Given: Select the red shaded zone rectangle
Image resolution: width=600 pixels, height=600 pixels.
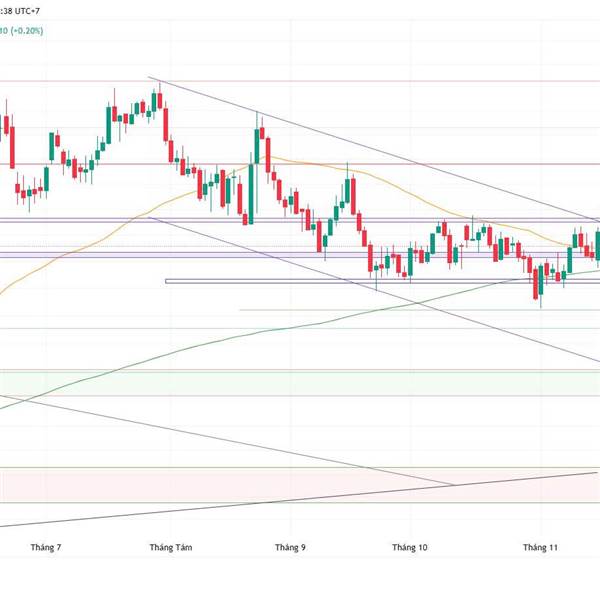Looking at the screenshot, I should pyautogui.click(x=300, y=485).
